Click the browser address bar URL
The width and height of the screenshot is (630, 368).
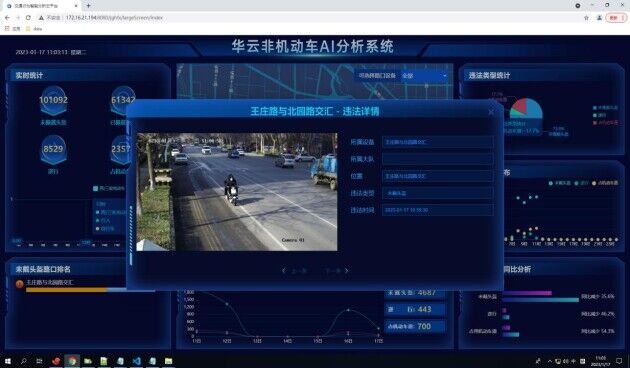click(115, 18)
